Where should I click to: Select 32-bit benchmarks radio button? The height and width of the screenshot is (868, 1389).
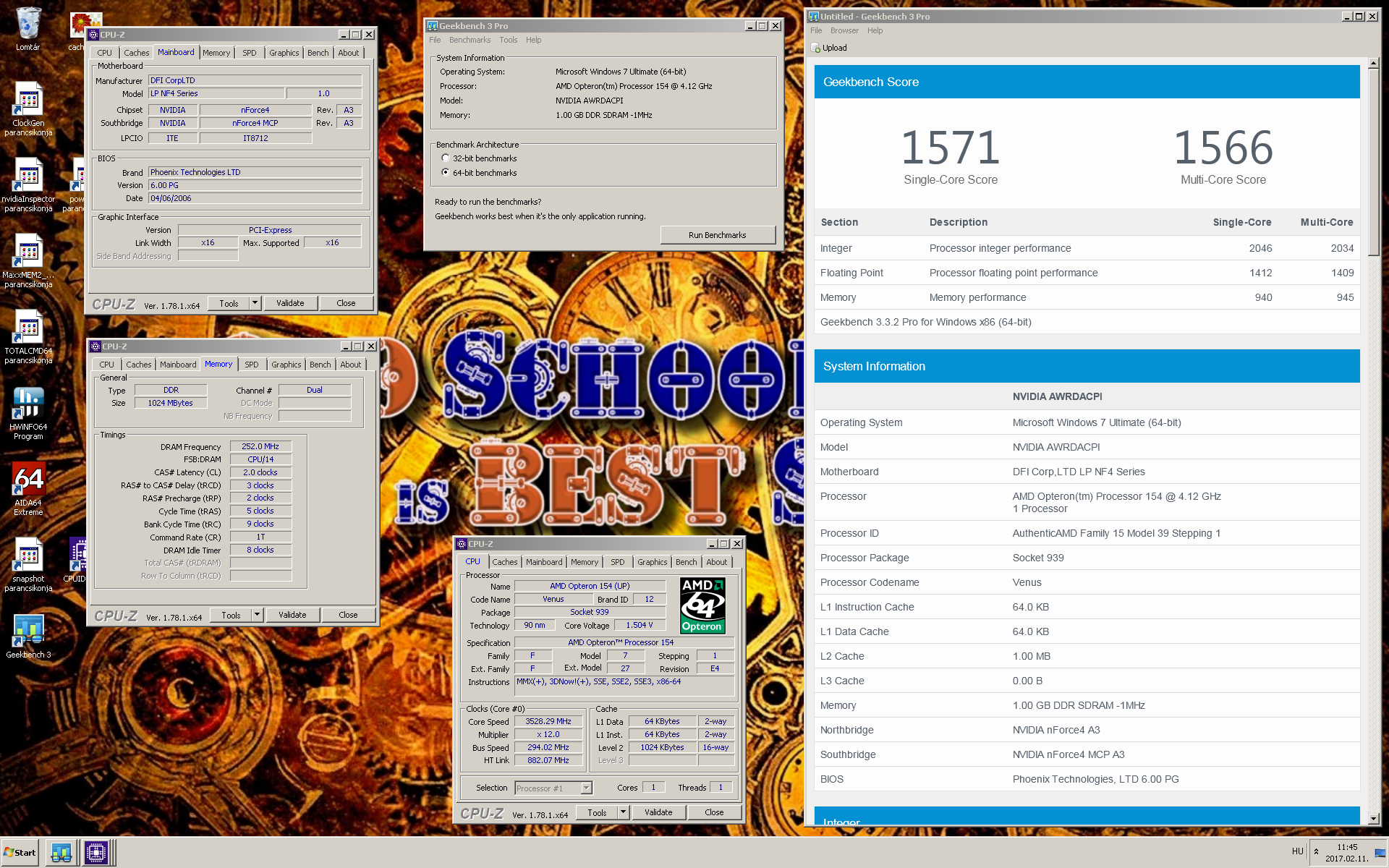(x=446, y=158)
